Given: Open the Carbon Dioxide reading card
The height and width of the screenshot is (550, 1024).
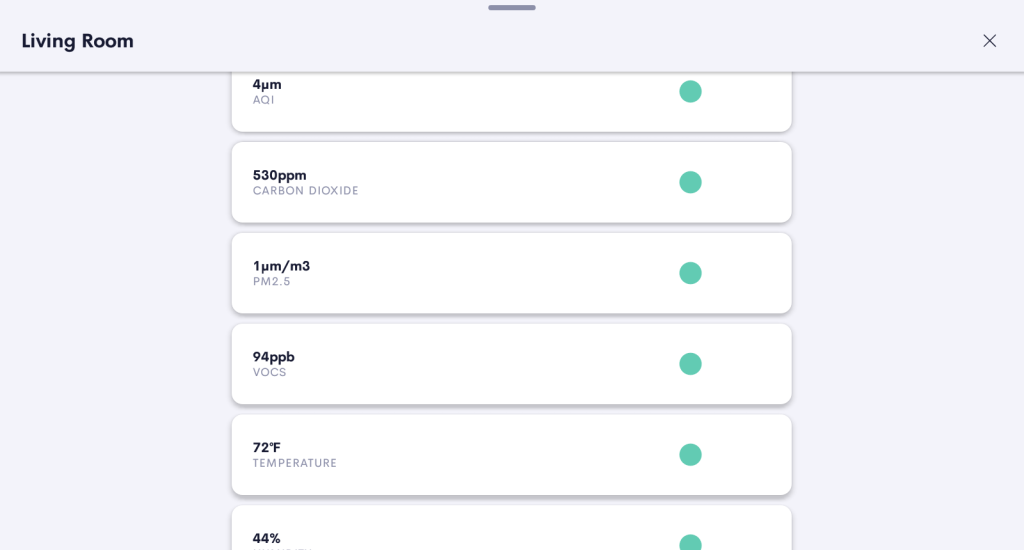Looking at the screenshot, I should 480,182.
